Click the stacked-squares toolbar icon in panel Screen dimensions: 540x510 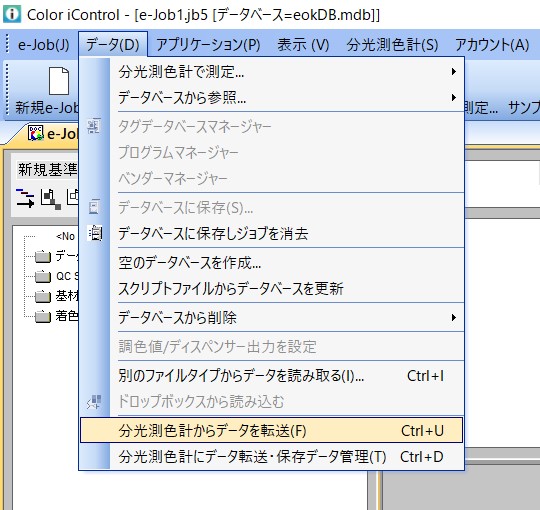point(51,199)
